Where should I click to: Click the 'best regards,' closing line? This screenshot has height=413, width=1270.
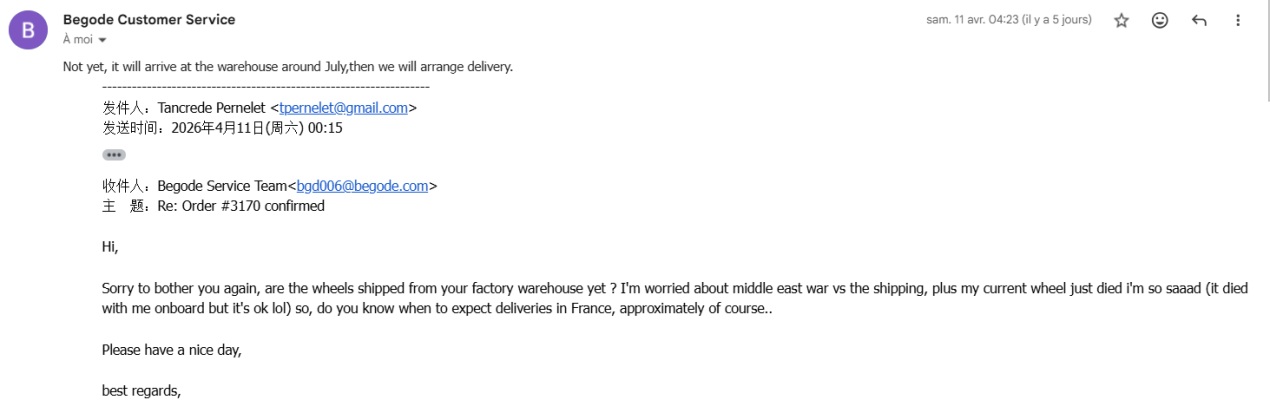(141, 390)
